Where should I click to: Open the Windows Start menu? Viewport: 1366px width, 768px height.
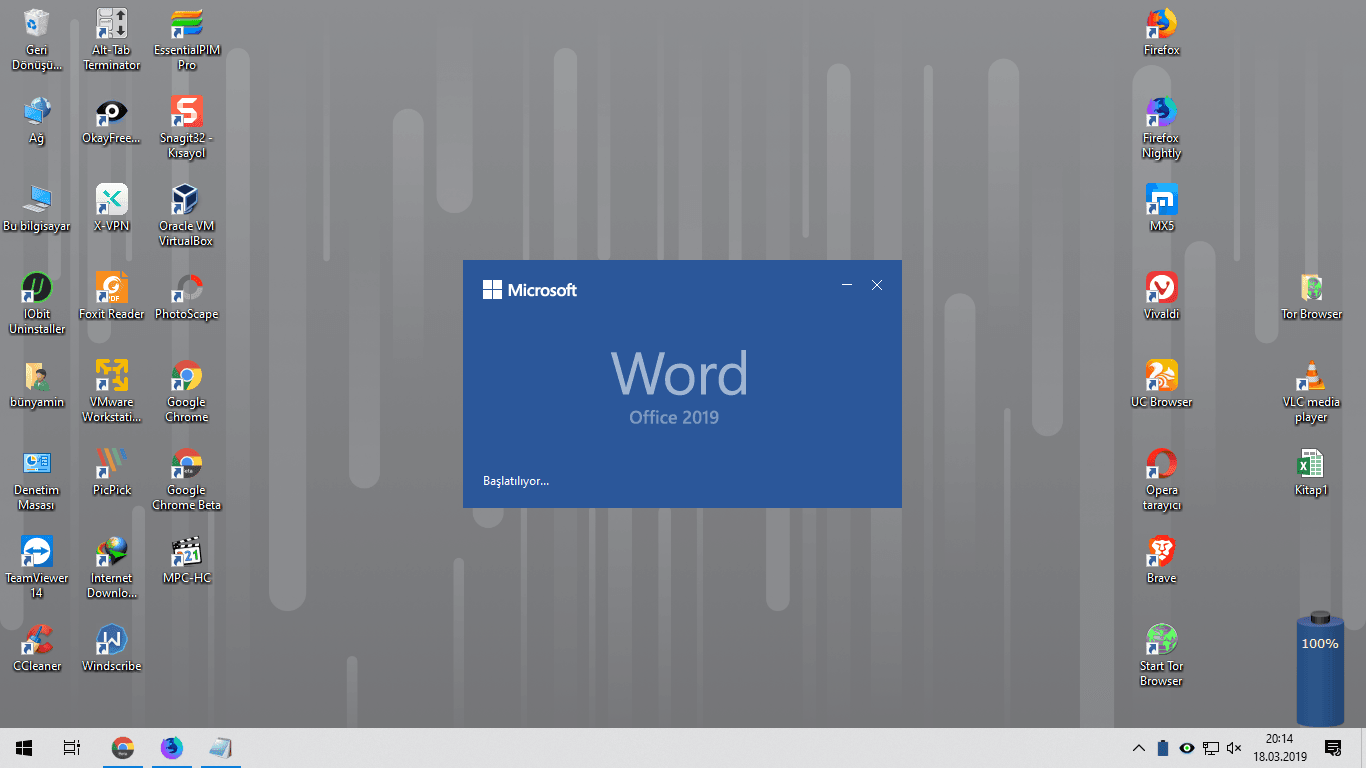(24, 748)
